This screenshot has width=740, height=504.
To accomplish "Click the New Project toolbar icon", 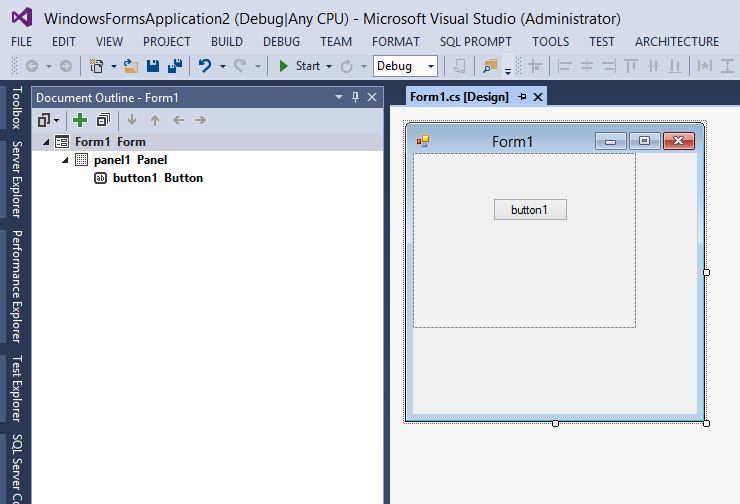I will 97,66.
